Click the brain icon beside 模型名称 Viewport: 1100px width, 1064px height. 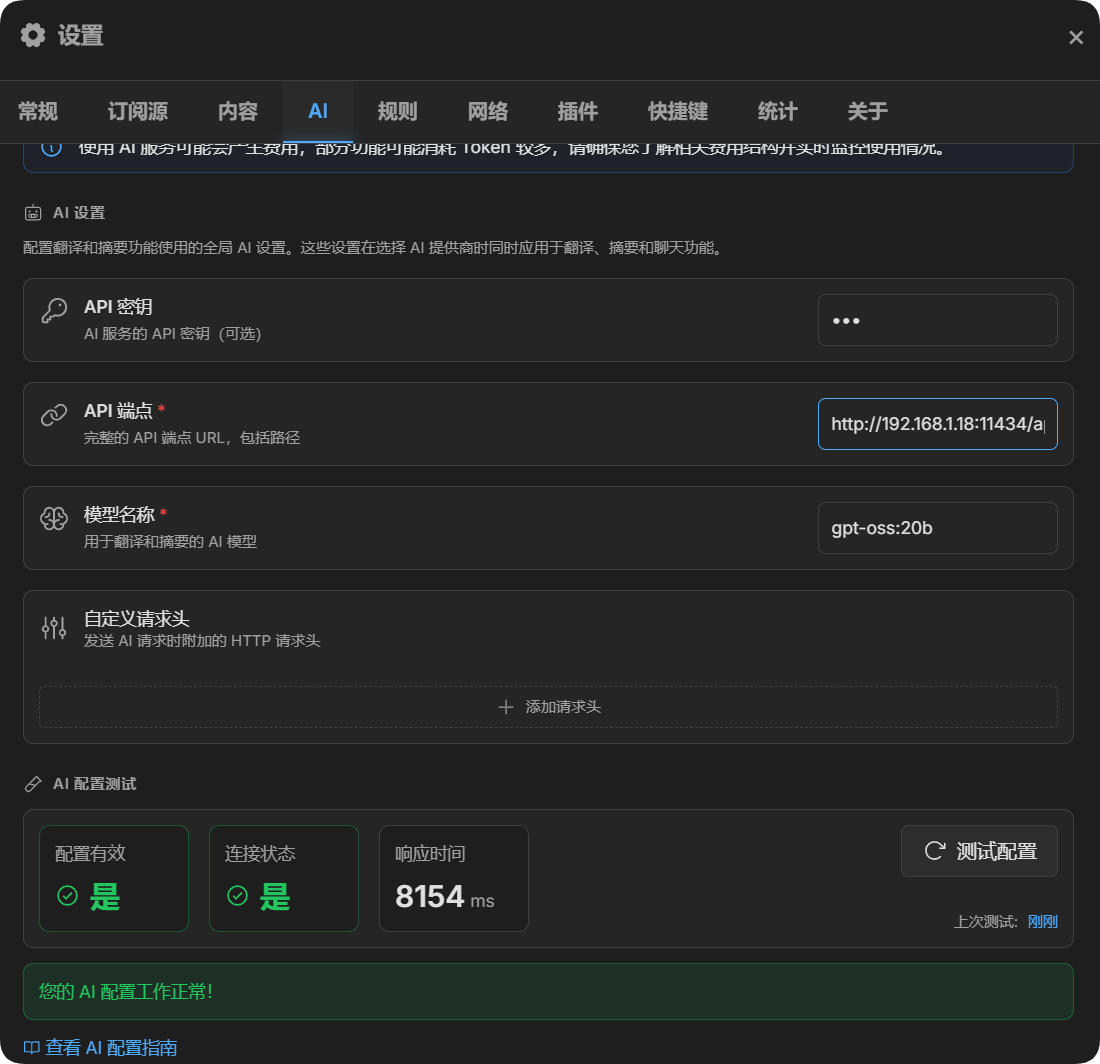click(53, 515)
